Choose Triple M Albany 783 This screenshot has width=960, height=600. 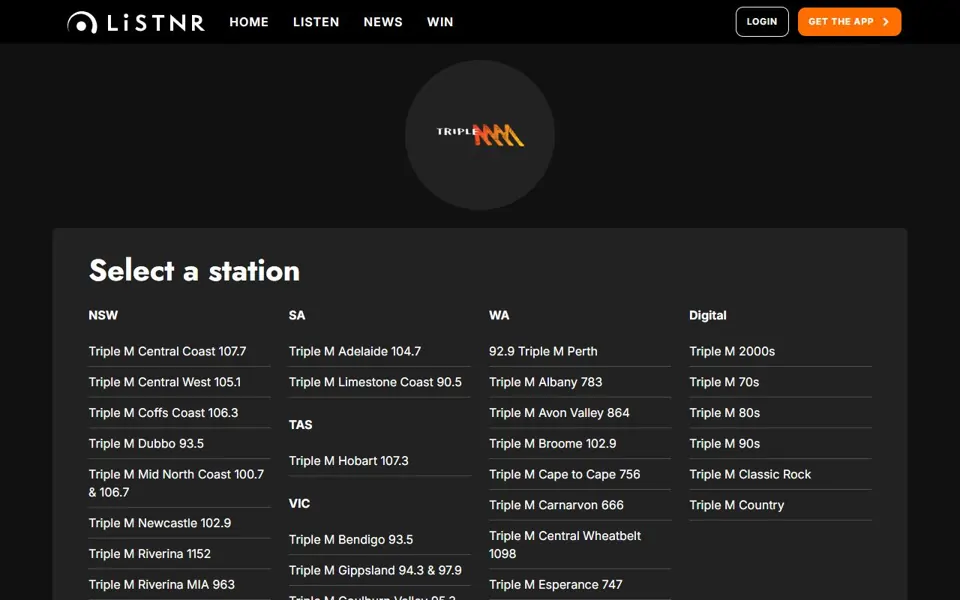546,382
